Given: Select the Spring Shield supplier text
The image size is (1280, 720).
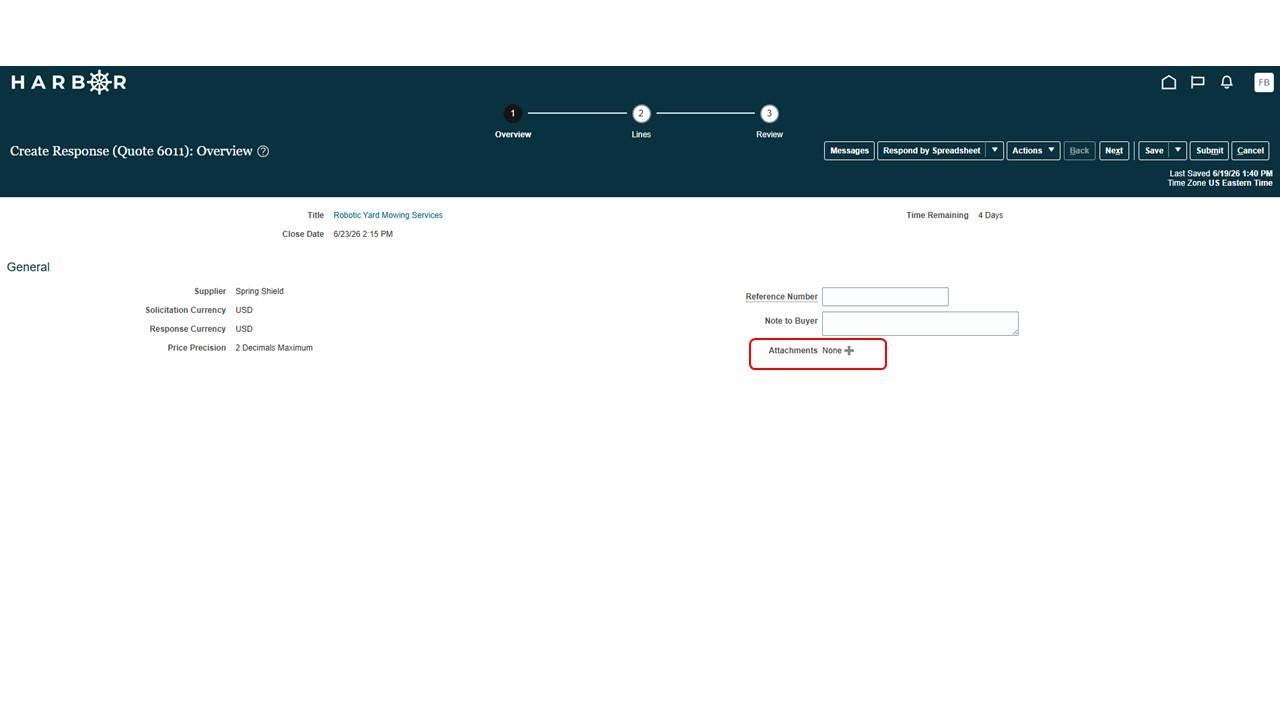Looking at the screenshot, I should [x=260, y=291].
